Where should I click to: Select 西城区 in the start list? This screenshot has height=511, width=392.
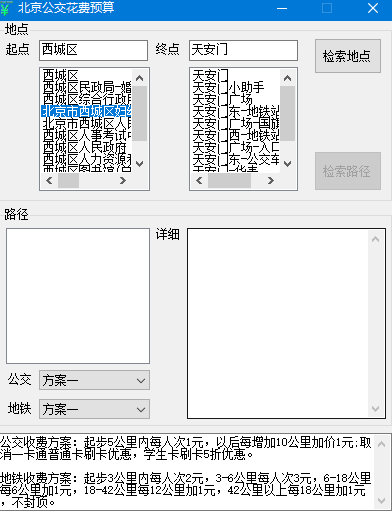pos(86,75)
